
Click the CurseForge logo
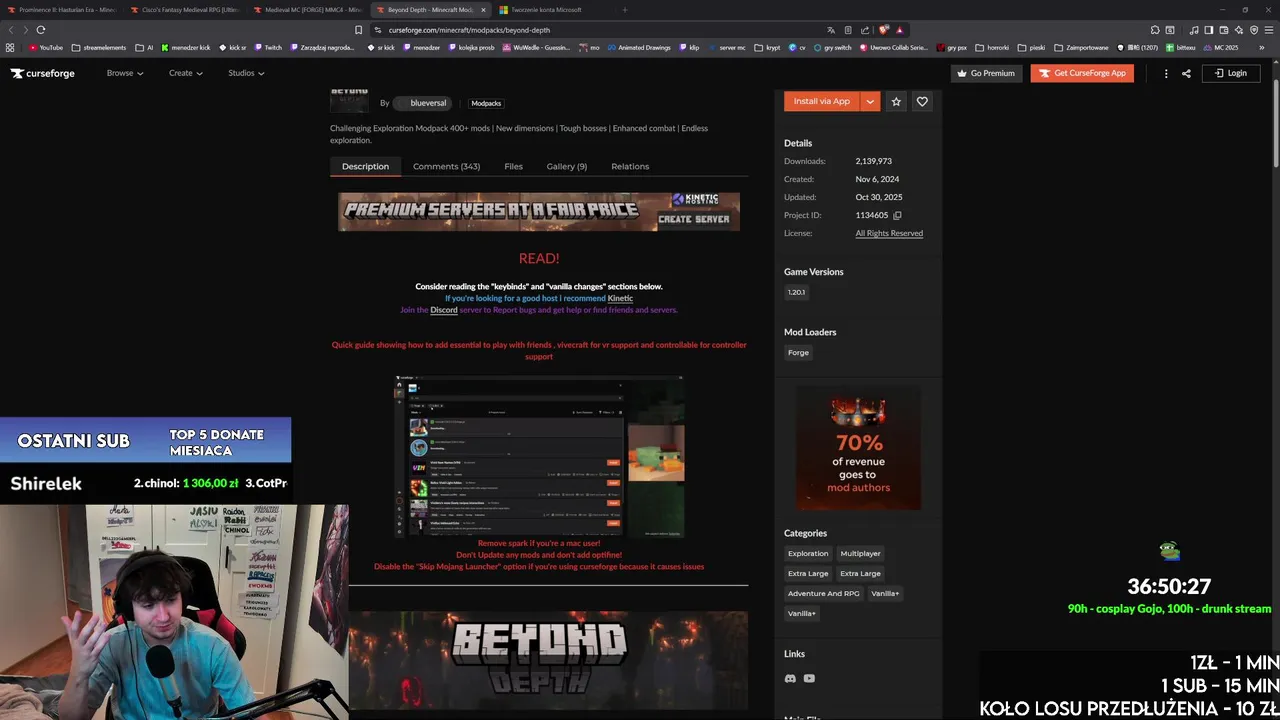coord(43,73)
